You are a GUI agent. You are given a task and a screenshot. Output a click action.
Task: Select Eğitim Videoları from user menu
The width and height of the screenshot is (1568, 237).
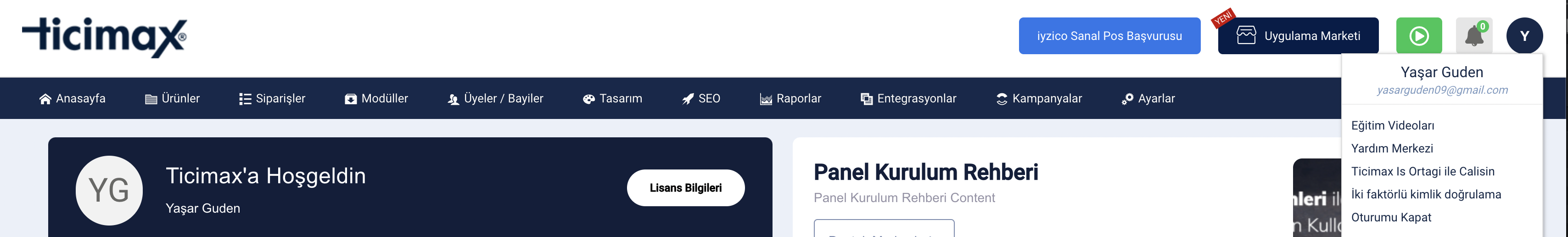1392,125
